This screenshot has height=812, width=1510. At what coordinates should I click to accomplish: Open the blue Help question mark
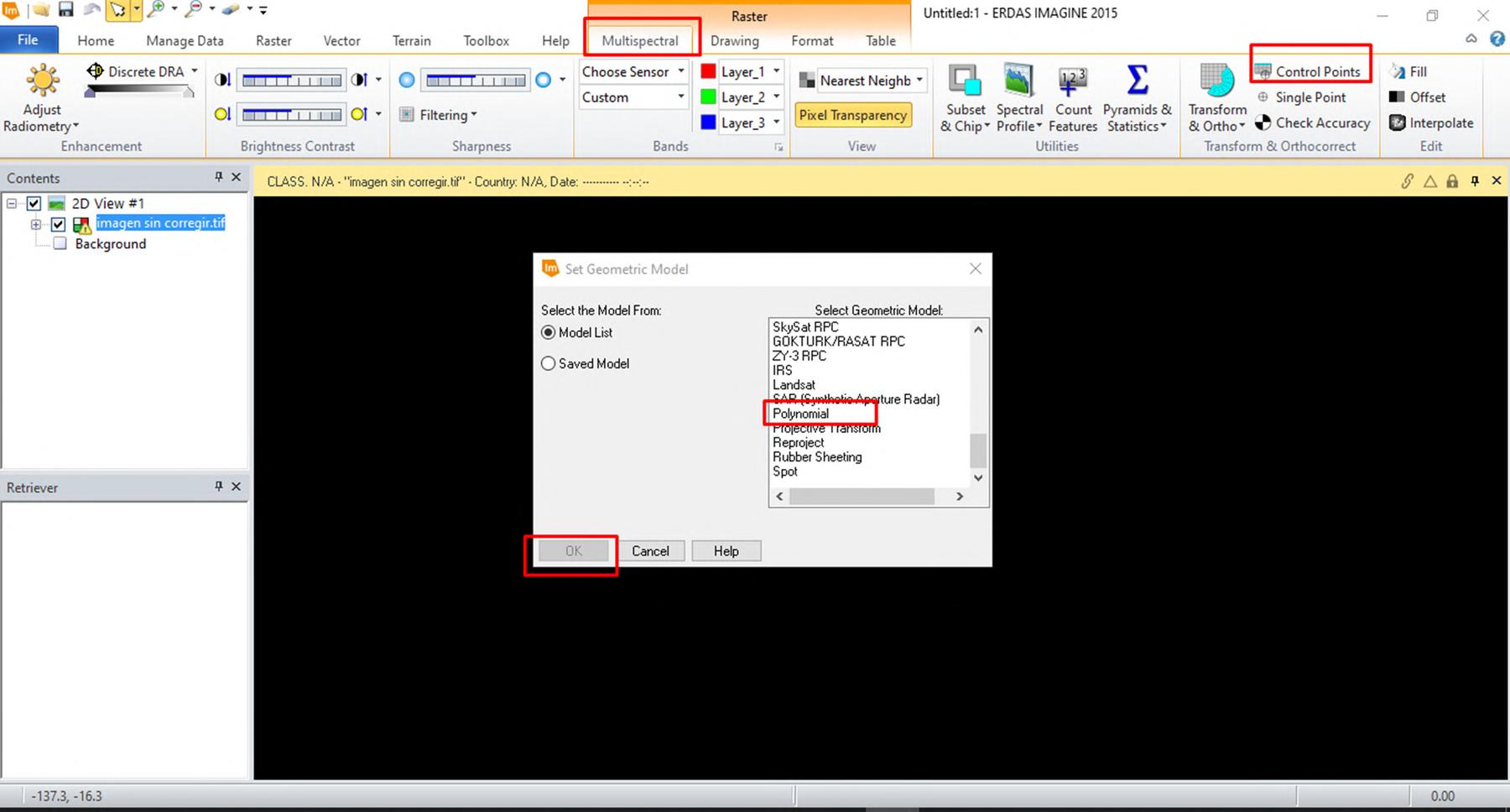tap(1497, 39)
